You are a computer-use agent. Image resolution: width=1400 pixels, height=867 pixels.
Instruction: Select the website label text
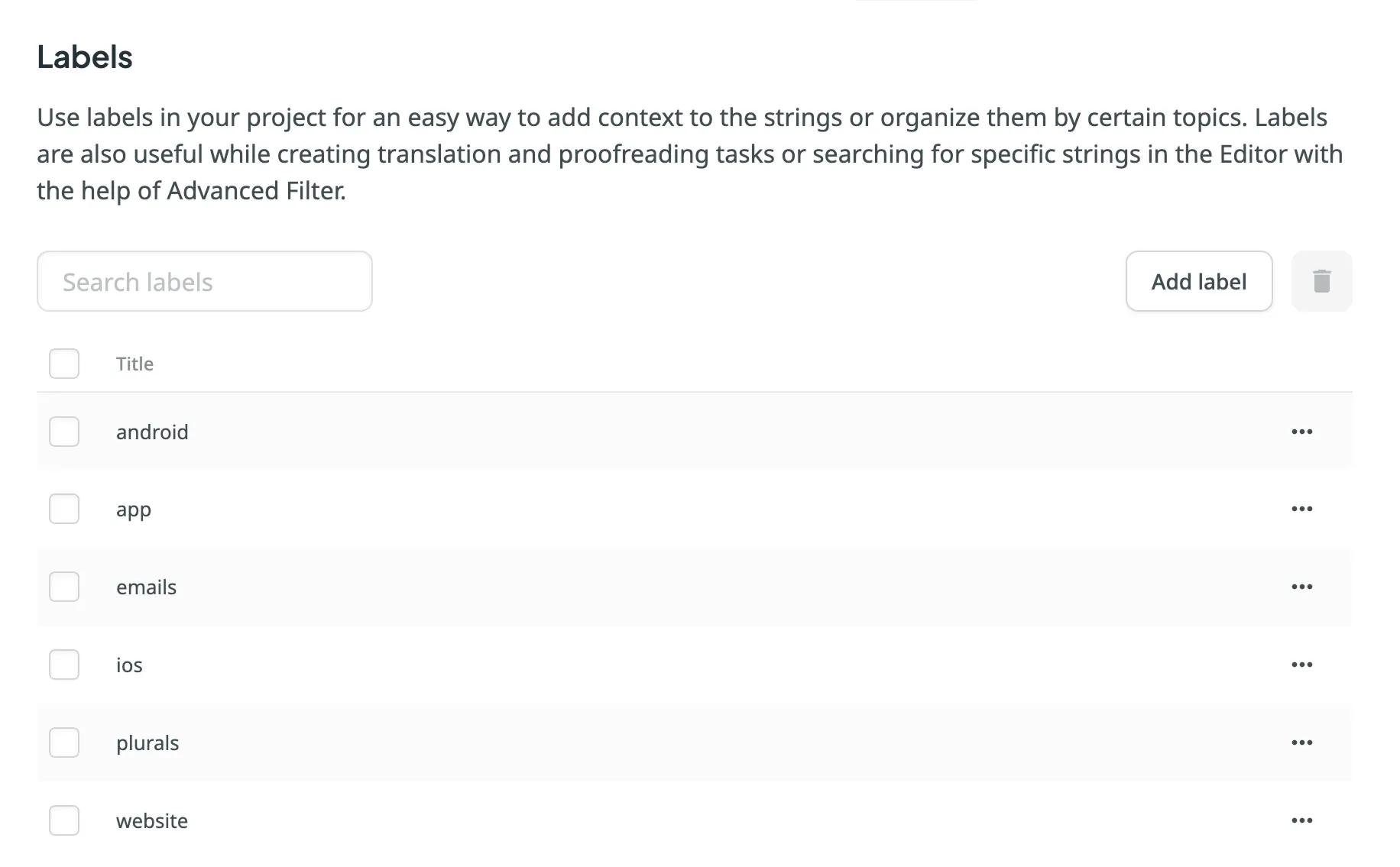pos(151,820)
